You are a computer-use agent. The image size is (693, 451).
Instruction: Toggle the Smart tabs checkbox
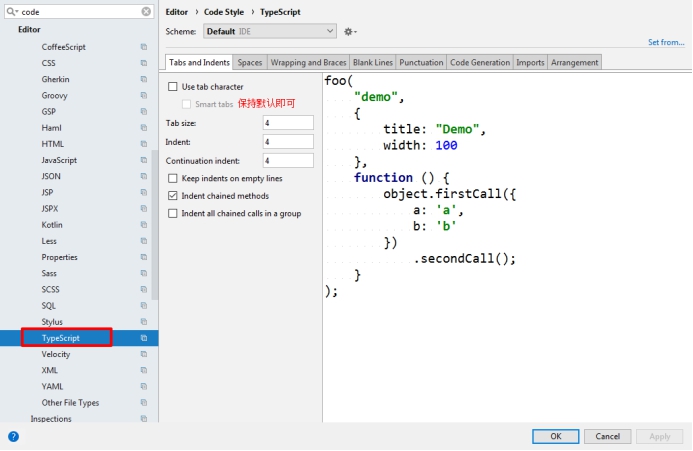tap(187, 104)
